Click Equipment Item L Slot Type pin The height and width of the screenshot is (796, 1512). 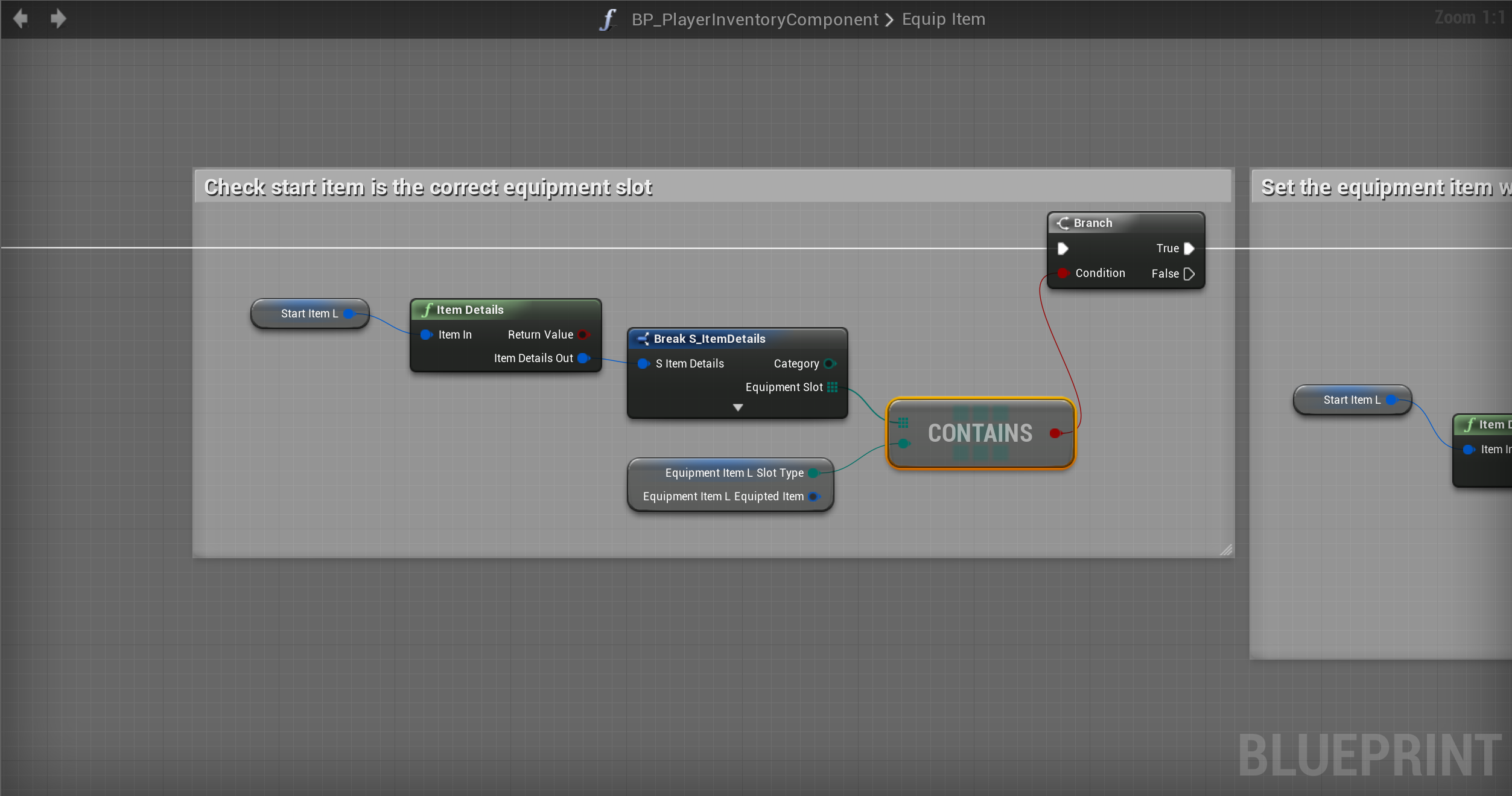[813, 473]
